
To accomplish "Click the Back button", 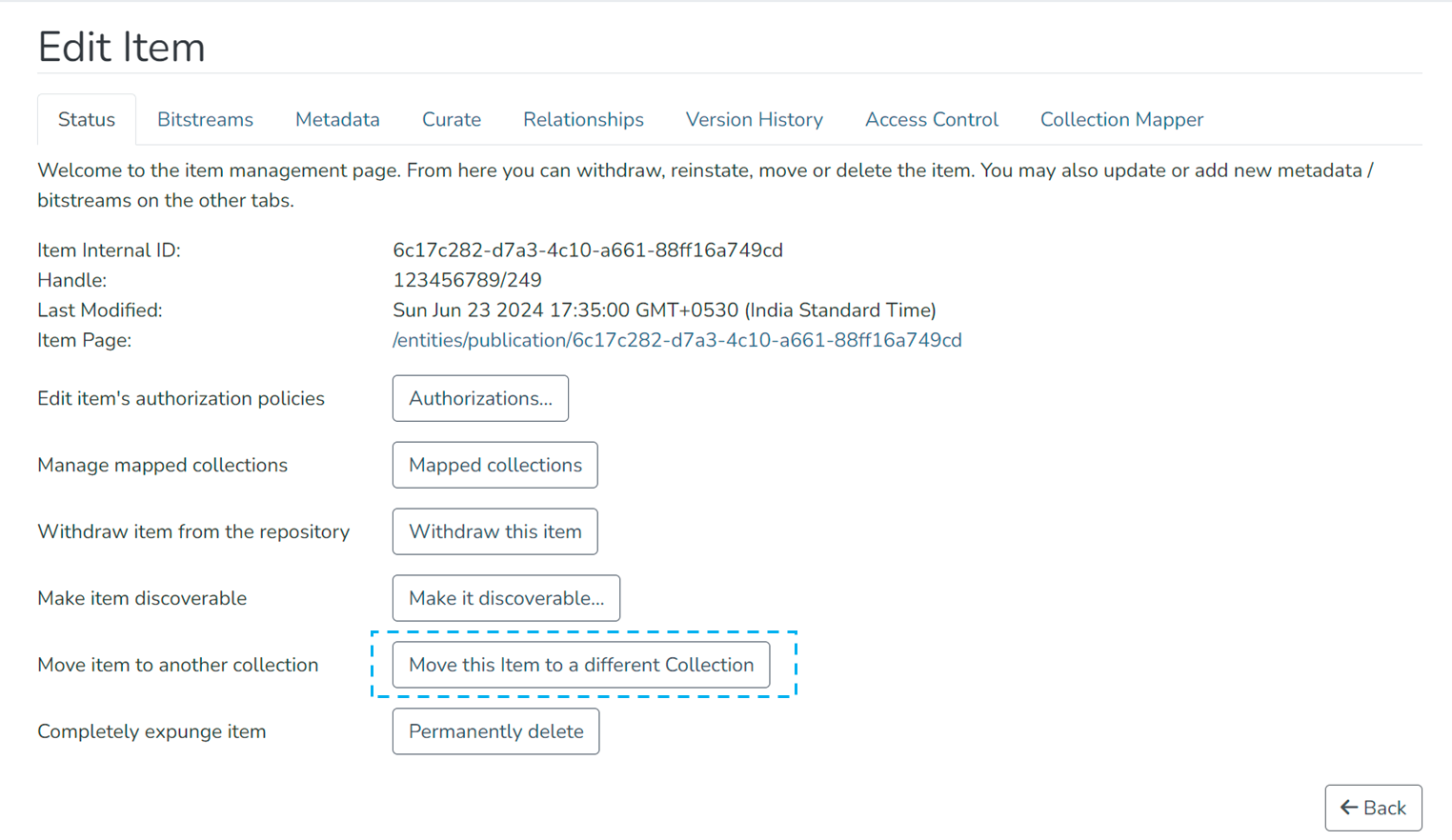I will tap(1373, 808).
